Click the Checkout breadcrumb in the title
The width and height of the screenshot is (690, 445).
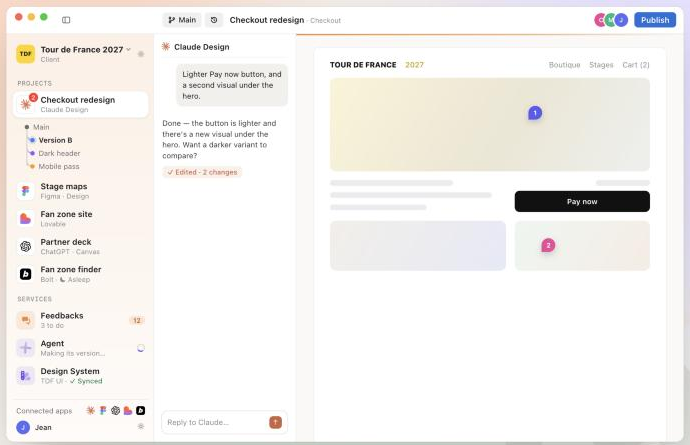tap(325, 20)
